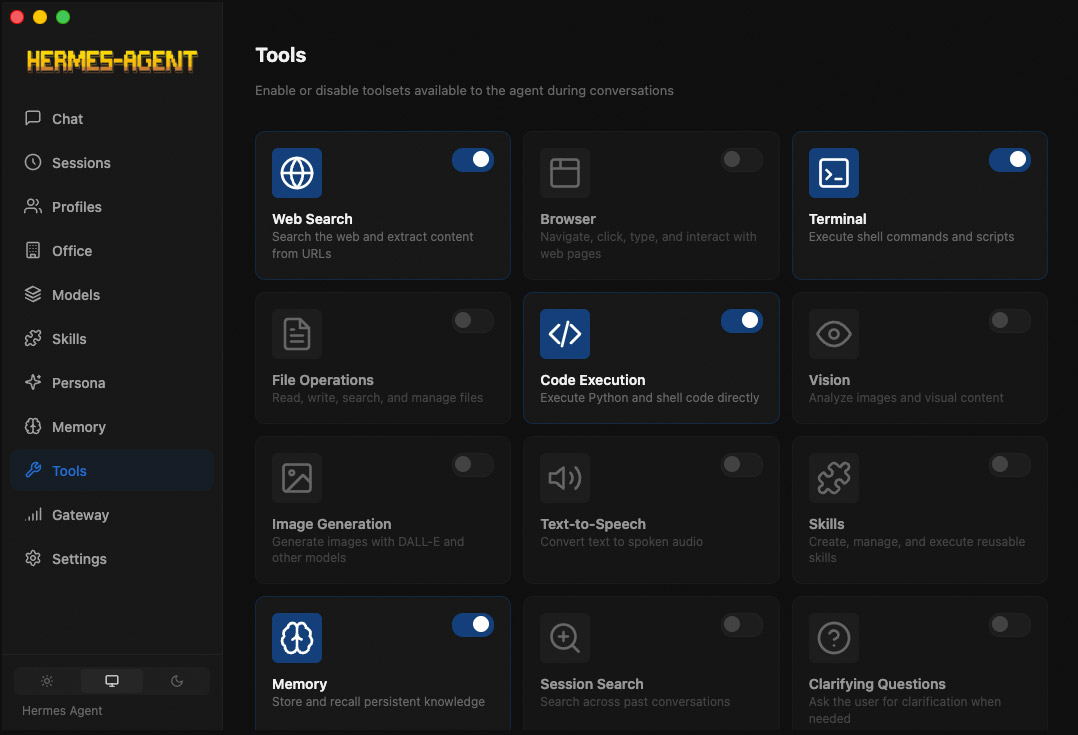The image size is (1078, 735).
Task: Select dark mode in the theme switcher
Action: 176,680
